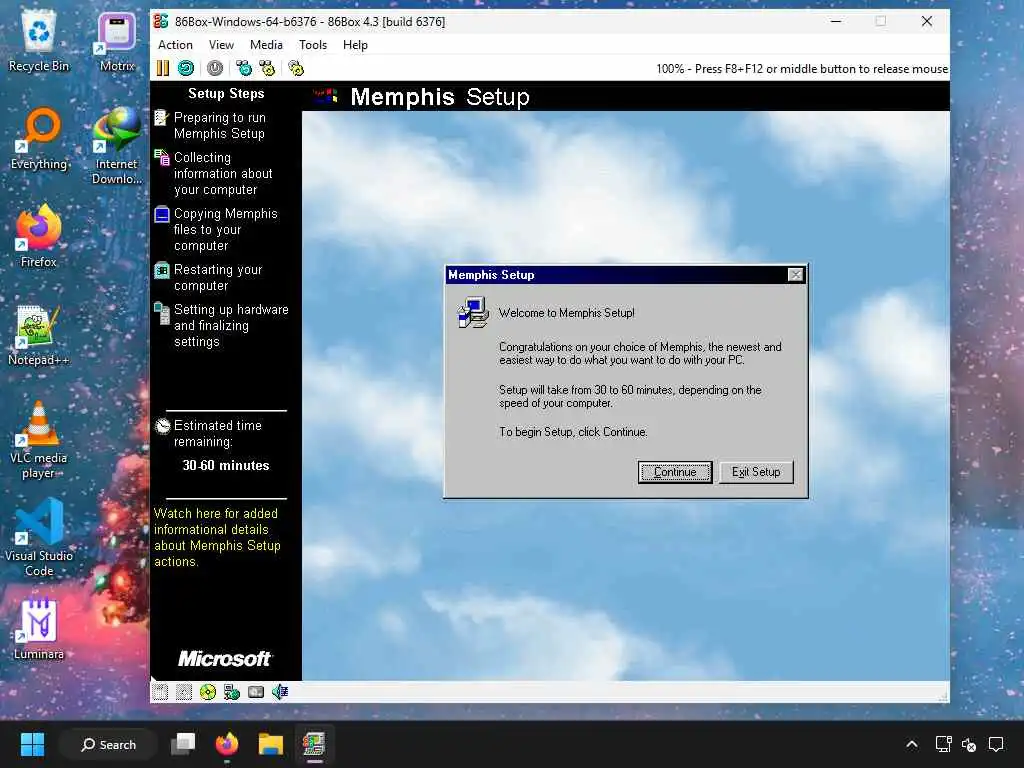Minimize the 86Box window
This screenshot has height=768, width=1024.
click(x=836, y=22)
